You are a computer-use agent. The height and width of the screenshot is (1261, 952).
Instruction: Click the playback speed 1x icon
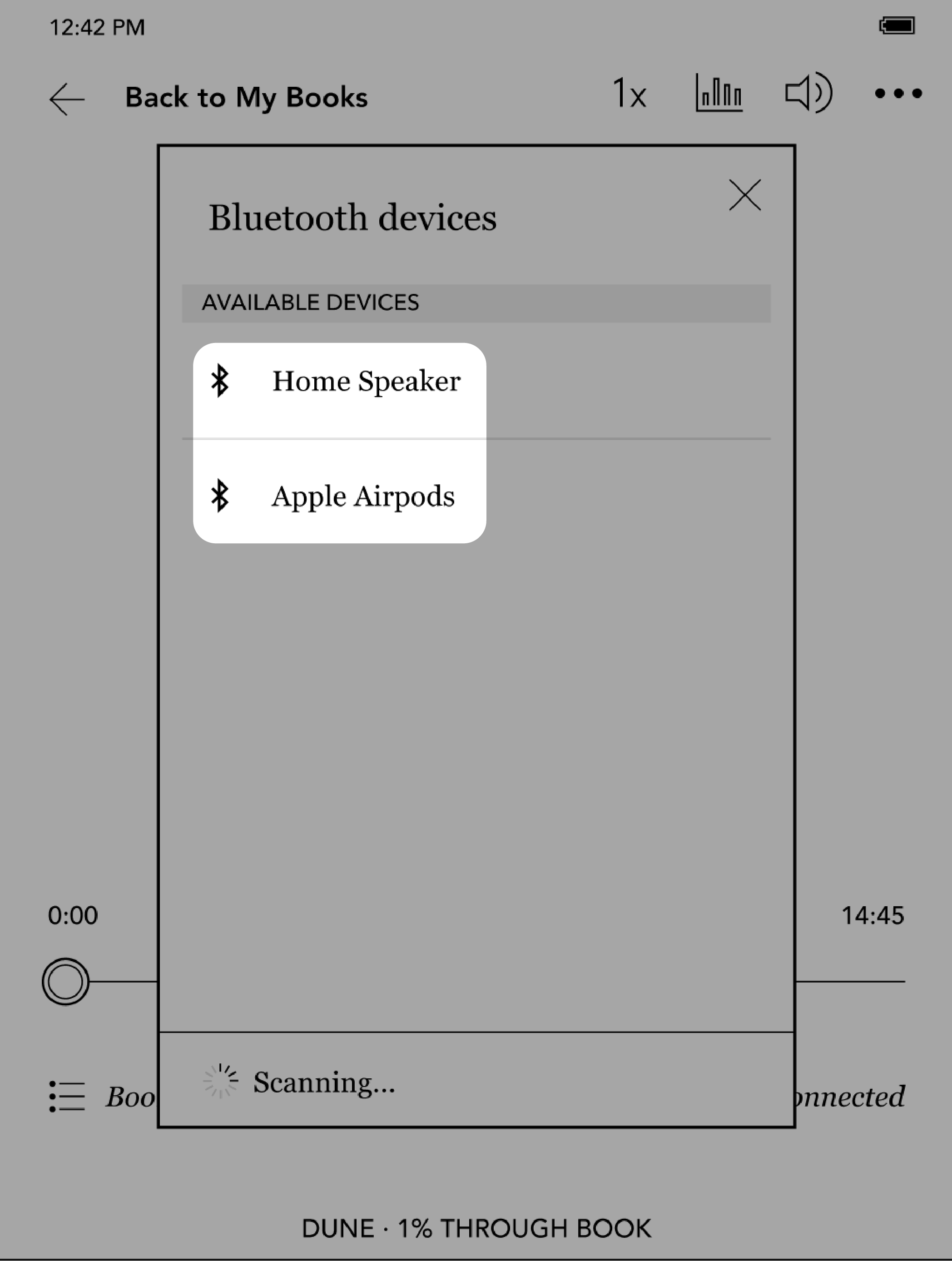tap(630, 95)
